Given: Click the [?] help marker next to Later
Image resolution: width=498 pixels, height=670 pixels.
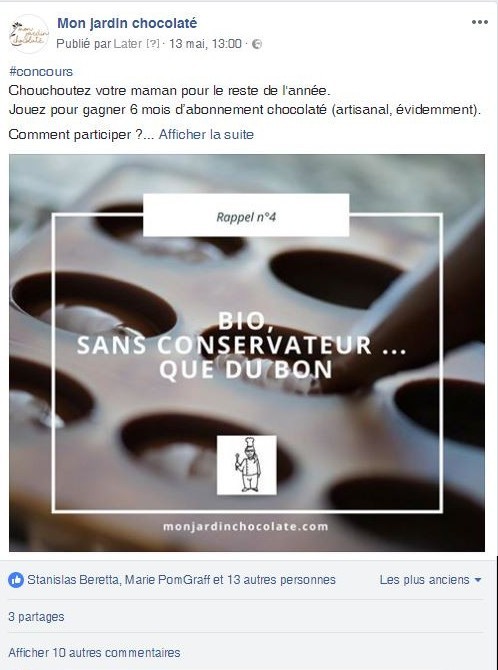Looking at the screenshot, I should coord(153,44).
